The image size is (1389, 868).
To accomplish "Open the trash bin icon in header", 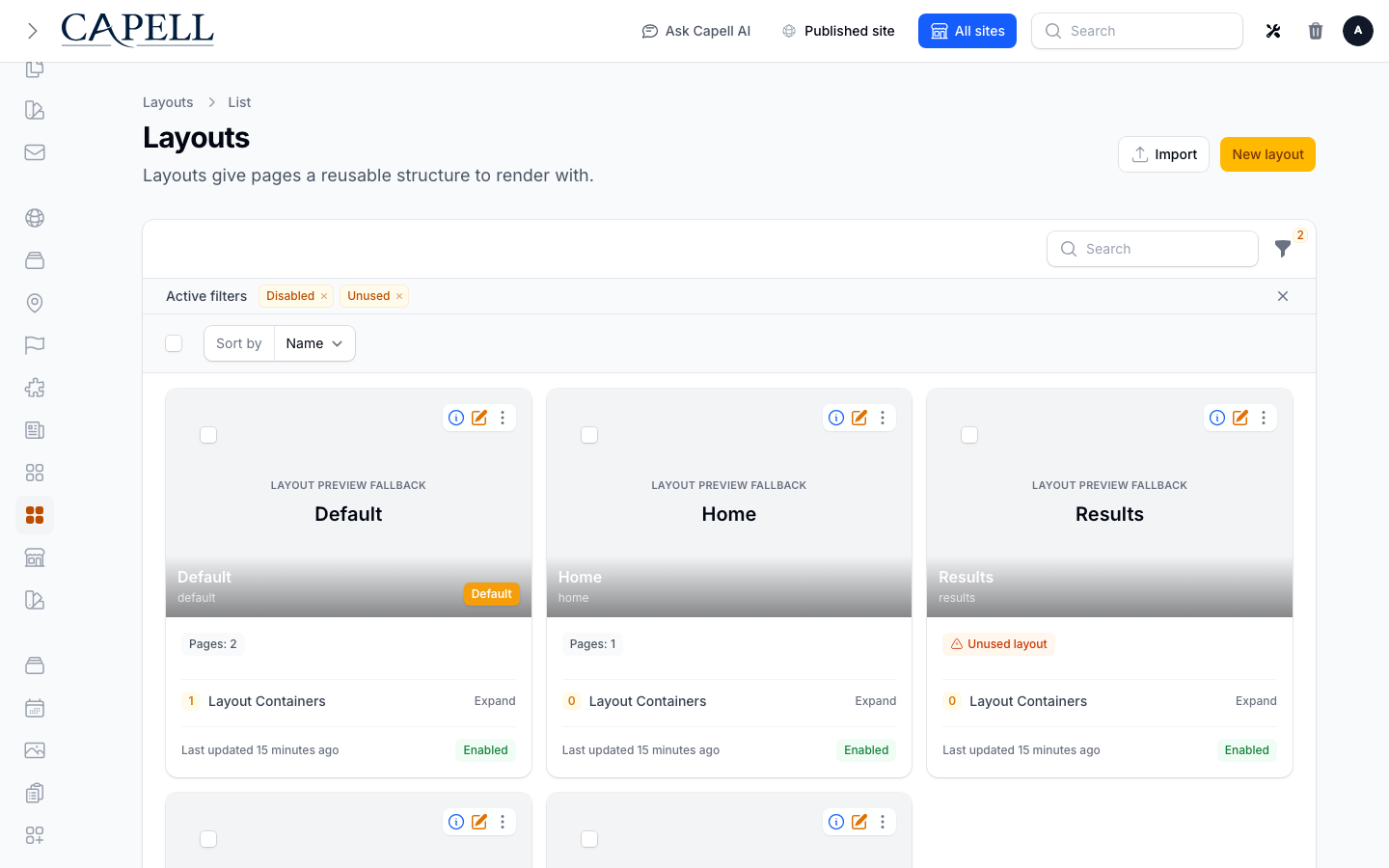I will pos(1316,31).
